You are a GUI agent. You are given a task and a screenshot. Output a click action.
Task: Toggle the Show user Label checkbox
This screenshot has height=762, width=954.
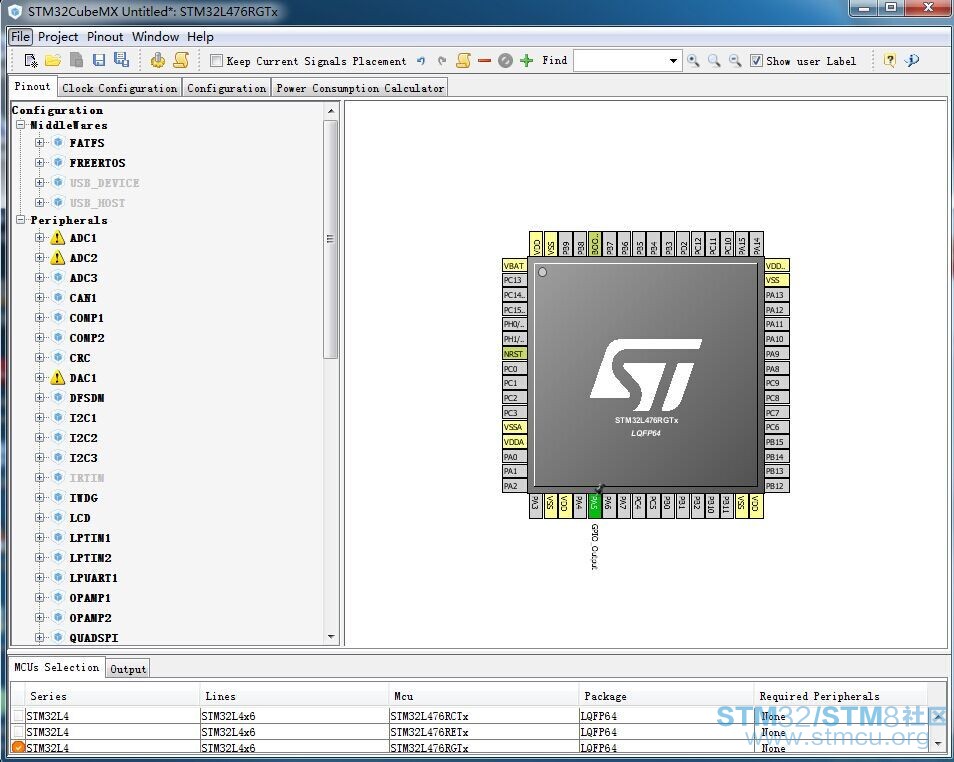756,60
